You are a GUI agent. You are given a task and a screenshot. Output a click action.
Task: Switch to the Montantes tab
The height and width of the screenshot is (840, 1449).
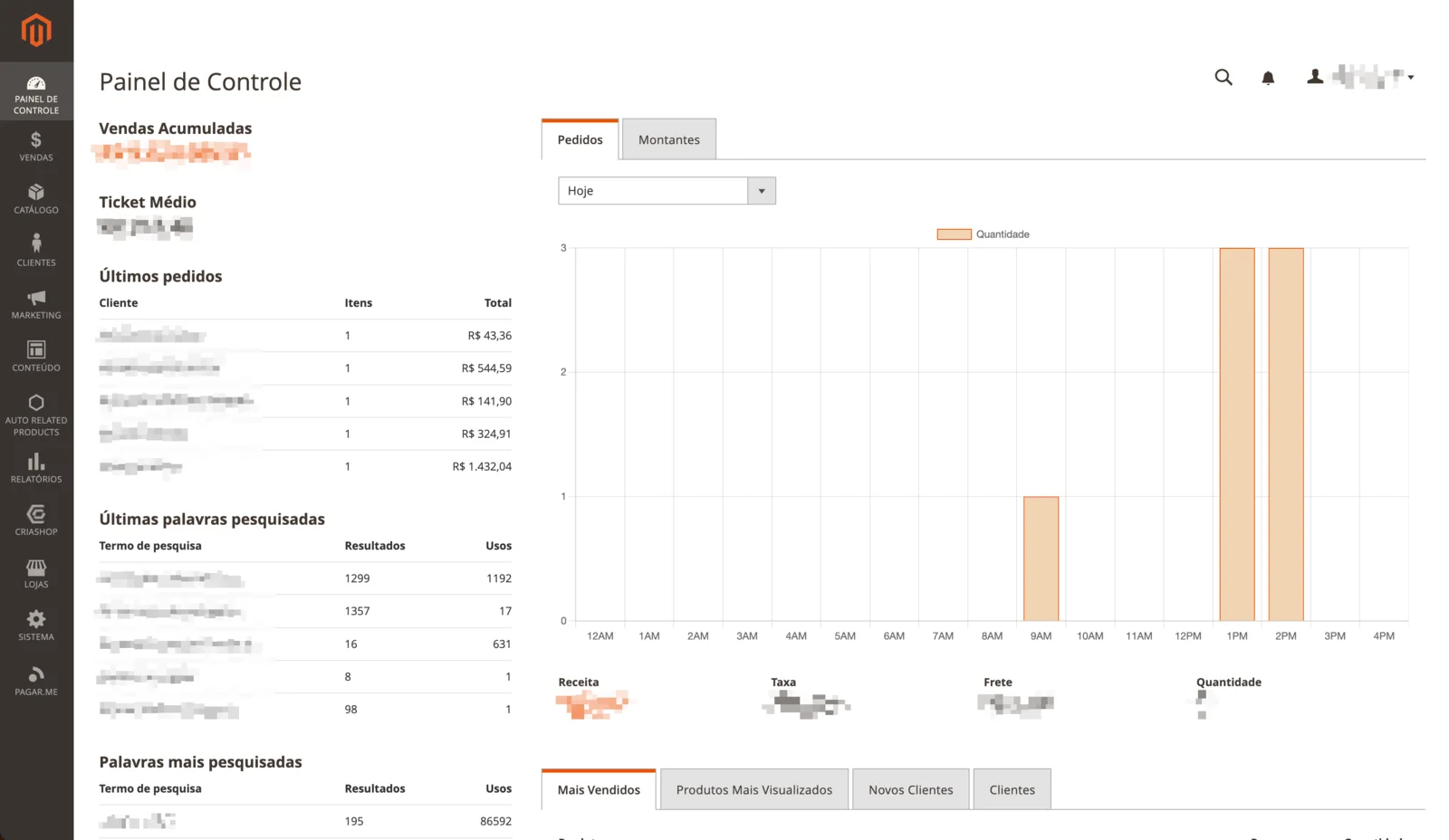pos(668,139)
